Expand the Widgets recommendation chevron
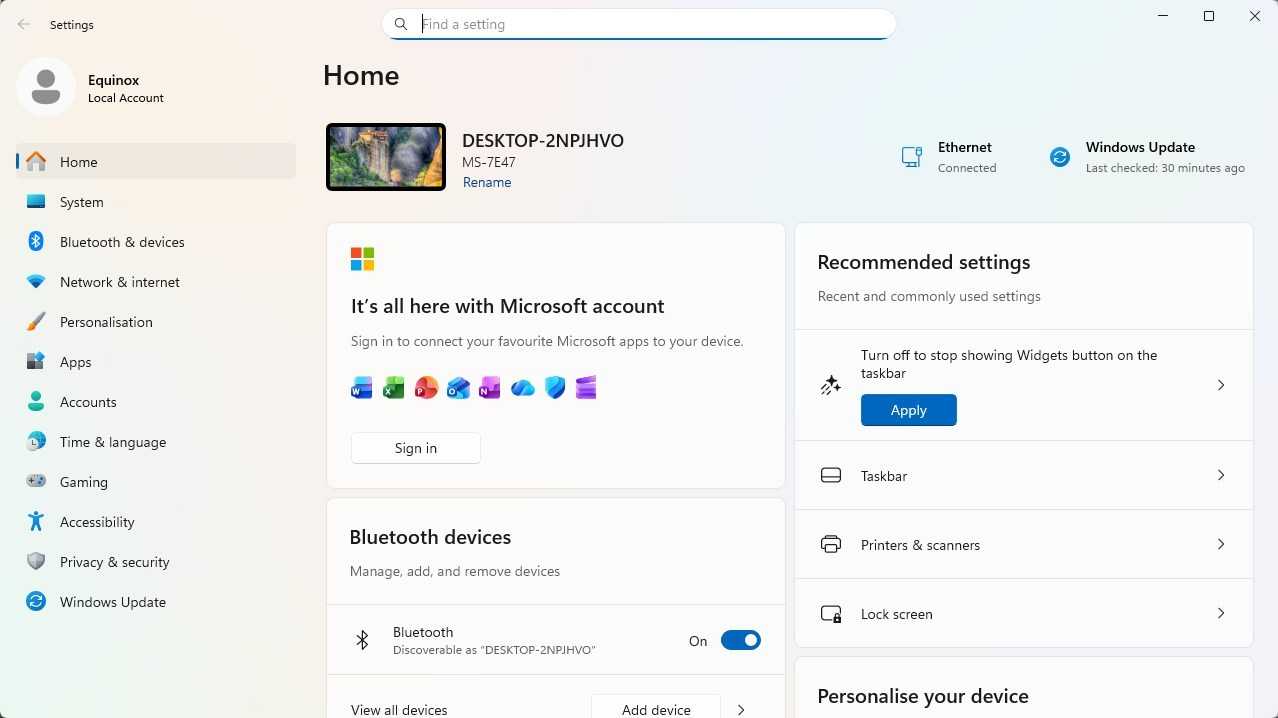Image resolution: width=1278 pixels, height=718 pixels. pos(1220,385)
